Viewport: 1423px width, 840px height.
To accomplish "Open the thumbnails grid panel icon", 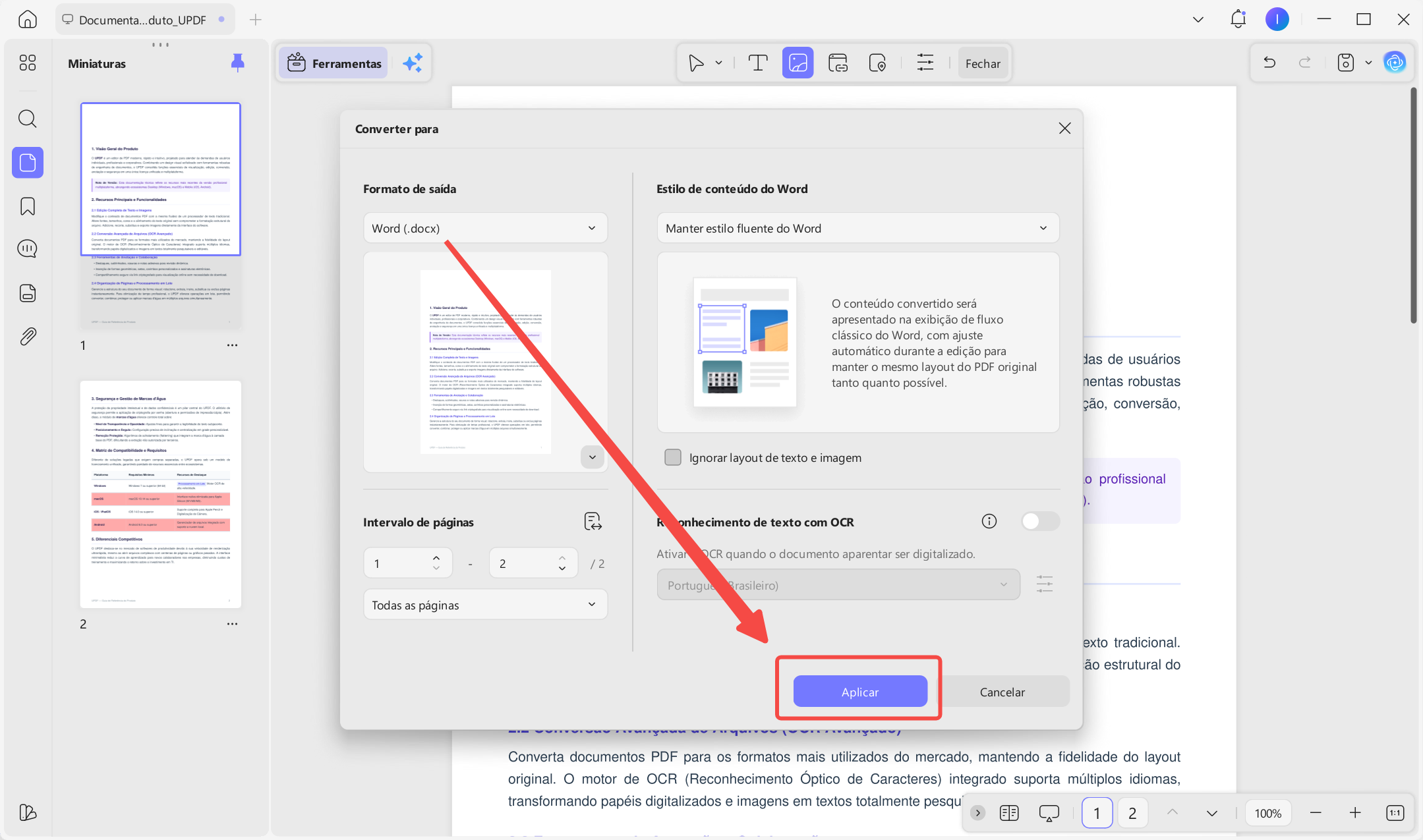I will point(27,63).
